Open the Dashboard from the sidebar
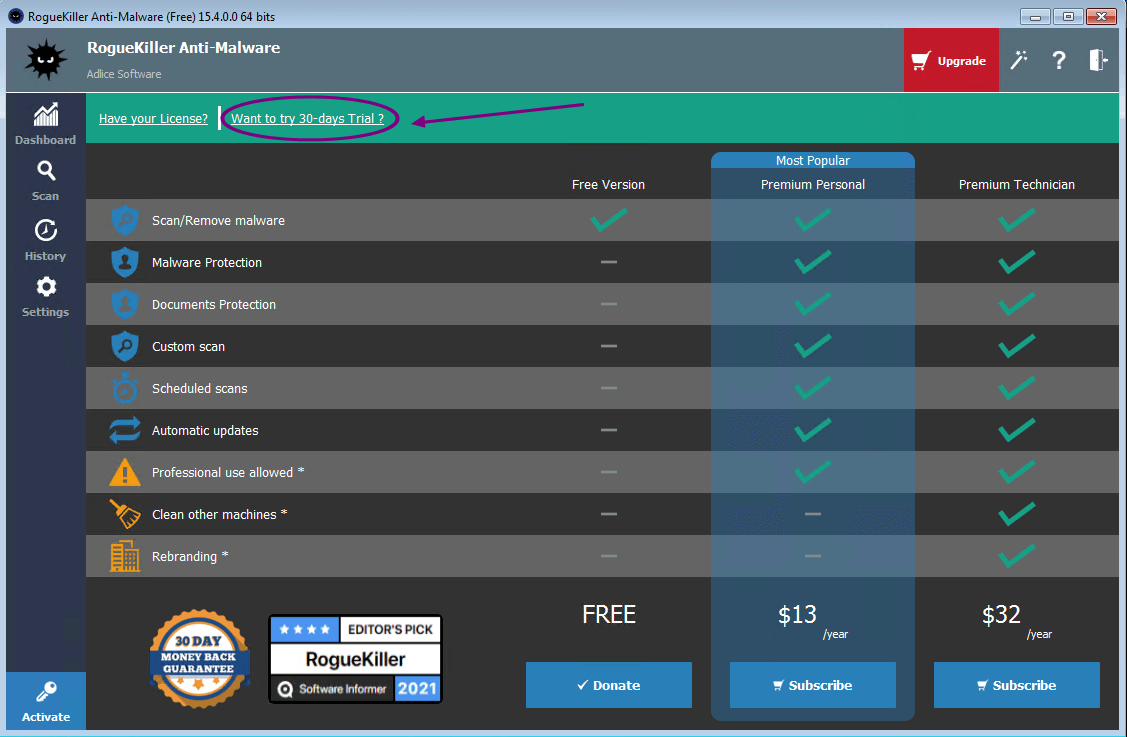1127x737 pixels. (45, 124)
